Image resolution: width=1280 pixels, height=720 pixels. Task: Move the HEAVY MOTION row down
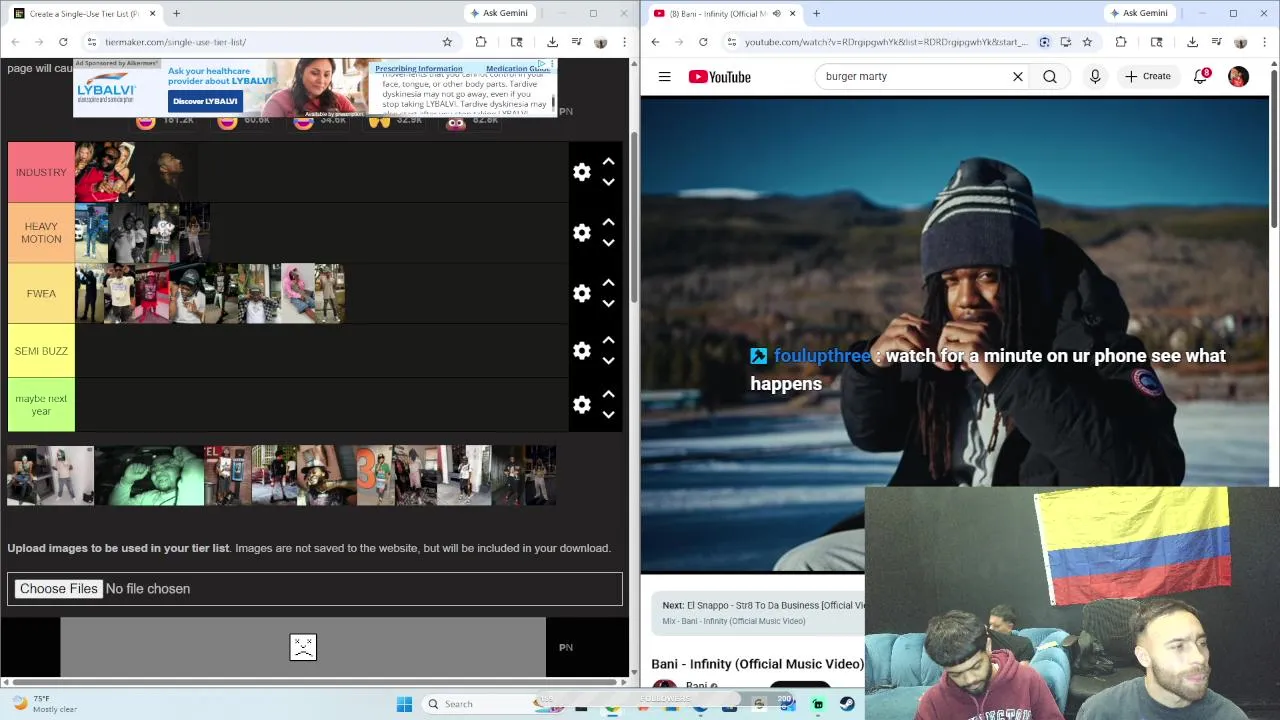pos(608,243)
